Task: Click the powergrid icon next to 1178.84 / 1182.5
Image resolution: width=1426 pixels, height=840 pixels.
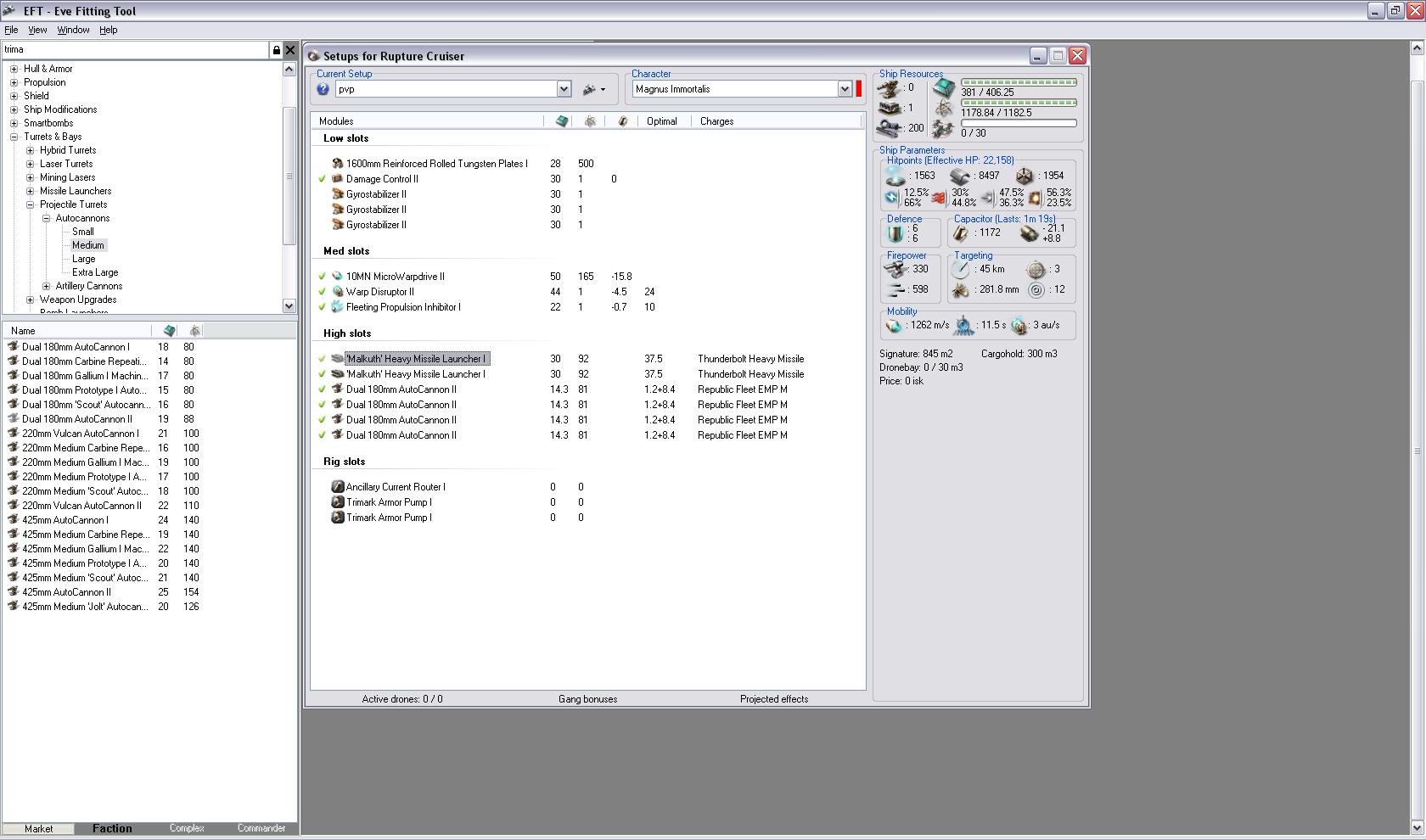Action: [943, 109]
